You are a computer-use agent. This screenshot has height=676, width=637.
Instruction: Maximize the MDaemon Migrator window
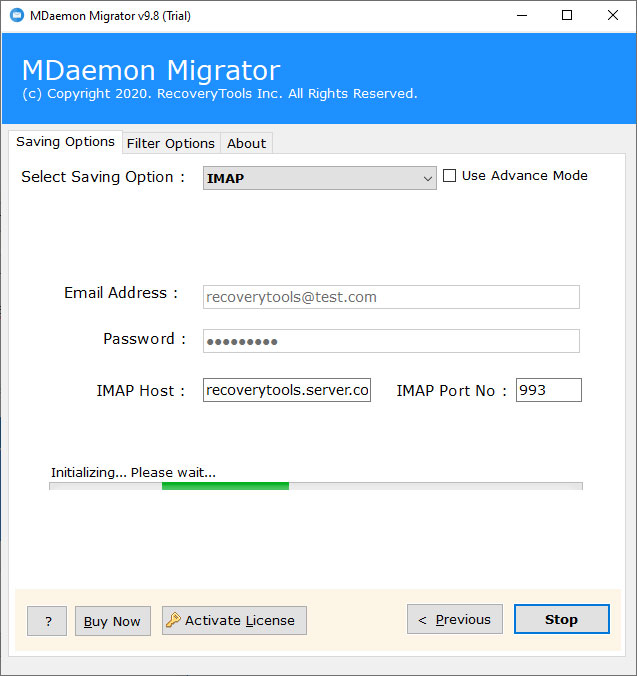567,15
